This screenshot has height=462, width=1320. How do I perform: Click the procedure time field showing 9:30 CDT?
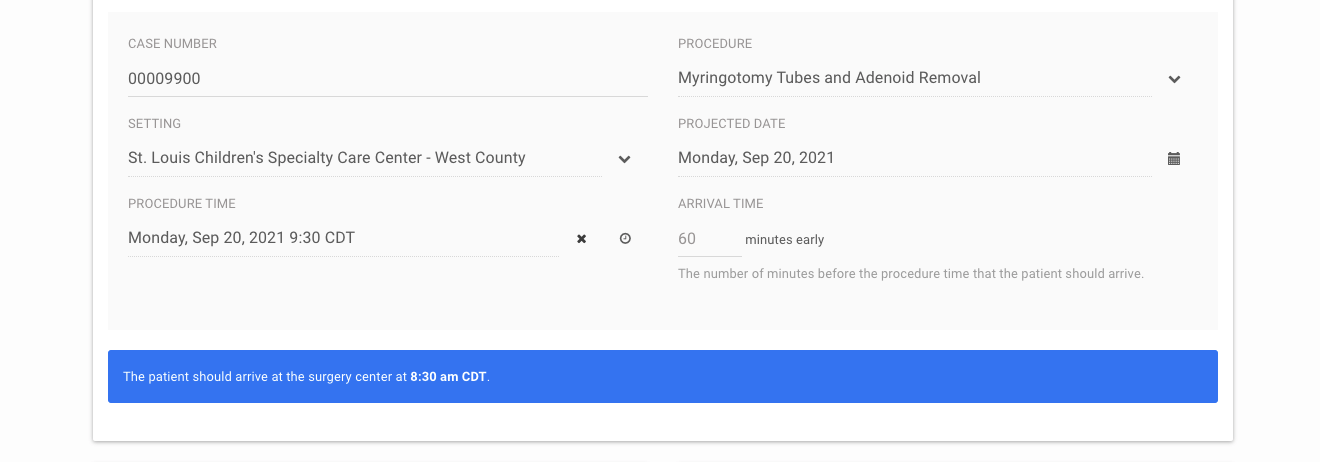click(x=343, y=238)
